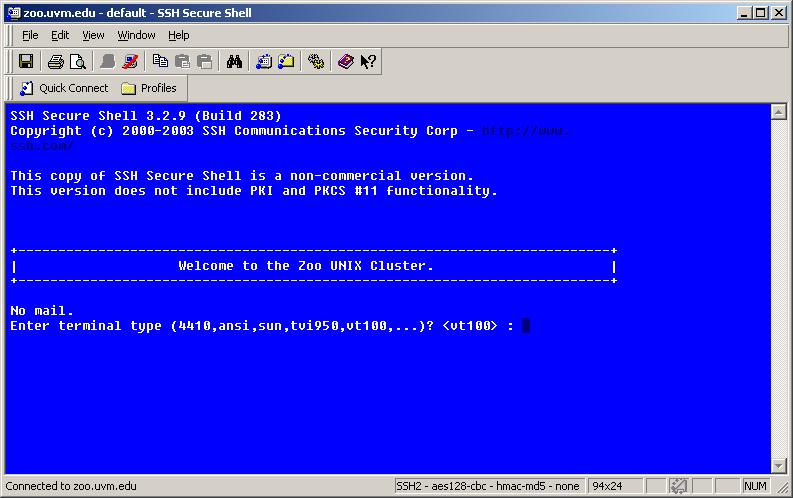Image resolution: width=793 pixels, height=498 pixels.
Task: Open the Window menu
Action: click(x=137, y=35)
